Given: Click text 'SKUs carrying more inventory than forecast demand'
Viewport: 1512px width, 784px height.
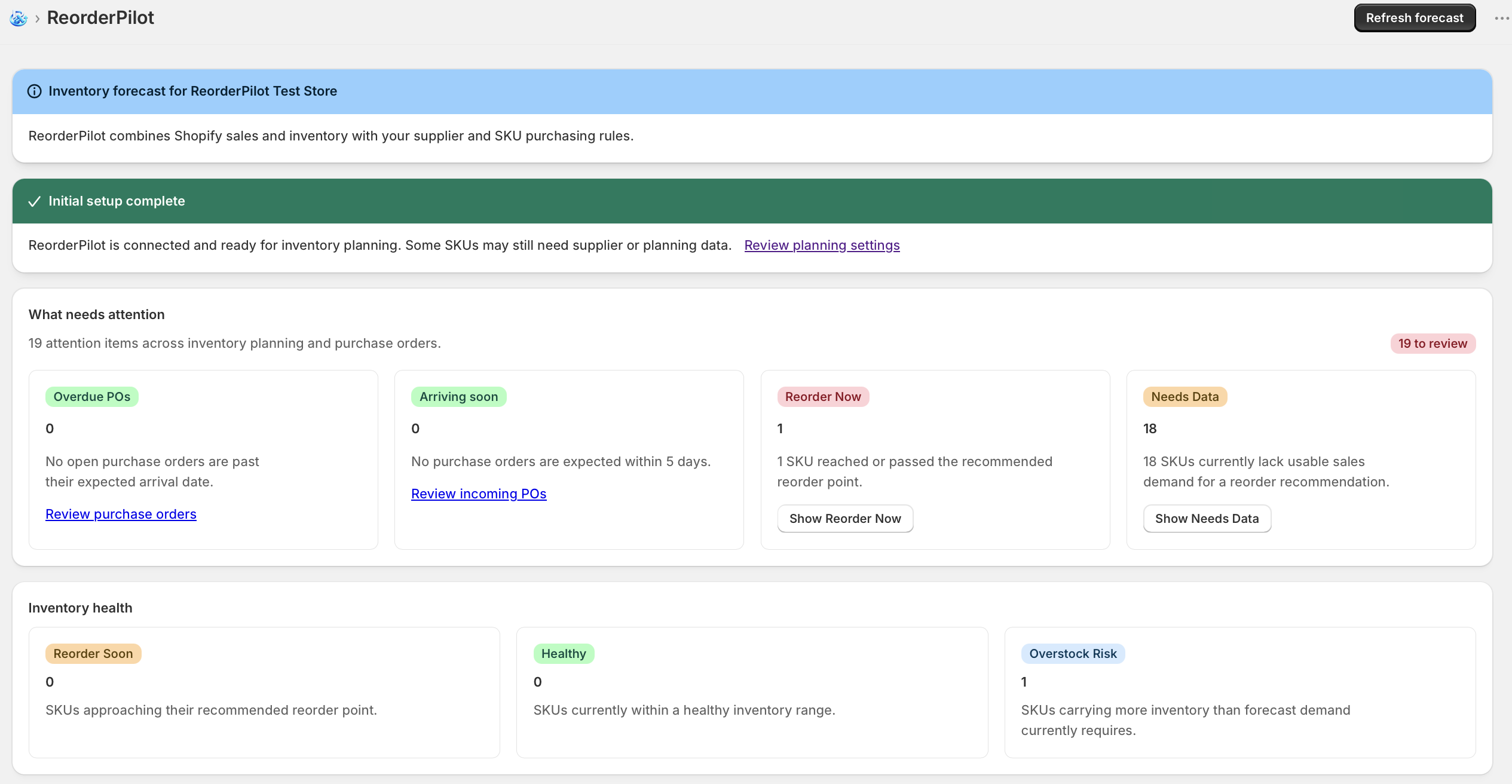Looking at the screenshot, I should (x=1186, y=710).
